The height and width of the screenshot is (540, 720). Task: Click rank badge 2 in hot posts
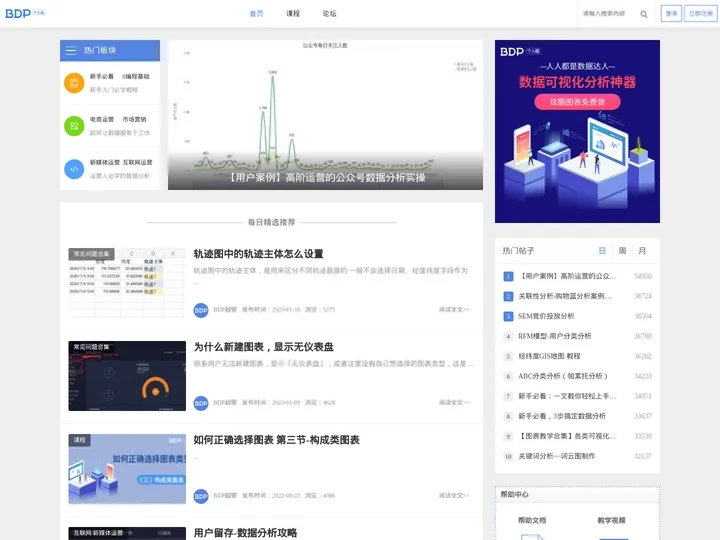coord(508,296)
